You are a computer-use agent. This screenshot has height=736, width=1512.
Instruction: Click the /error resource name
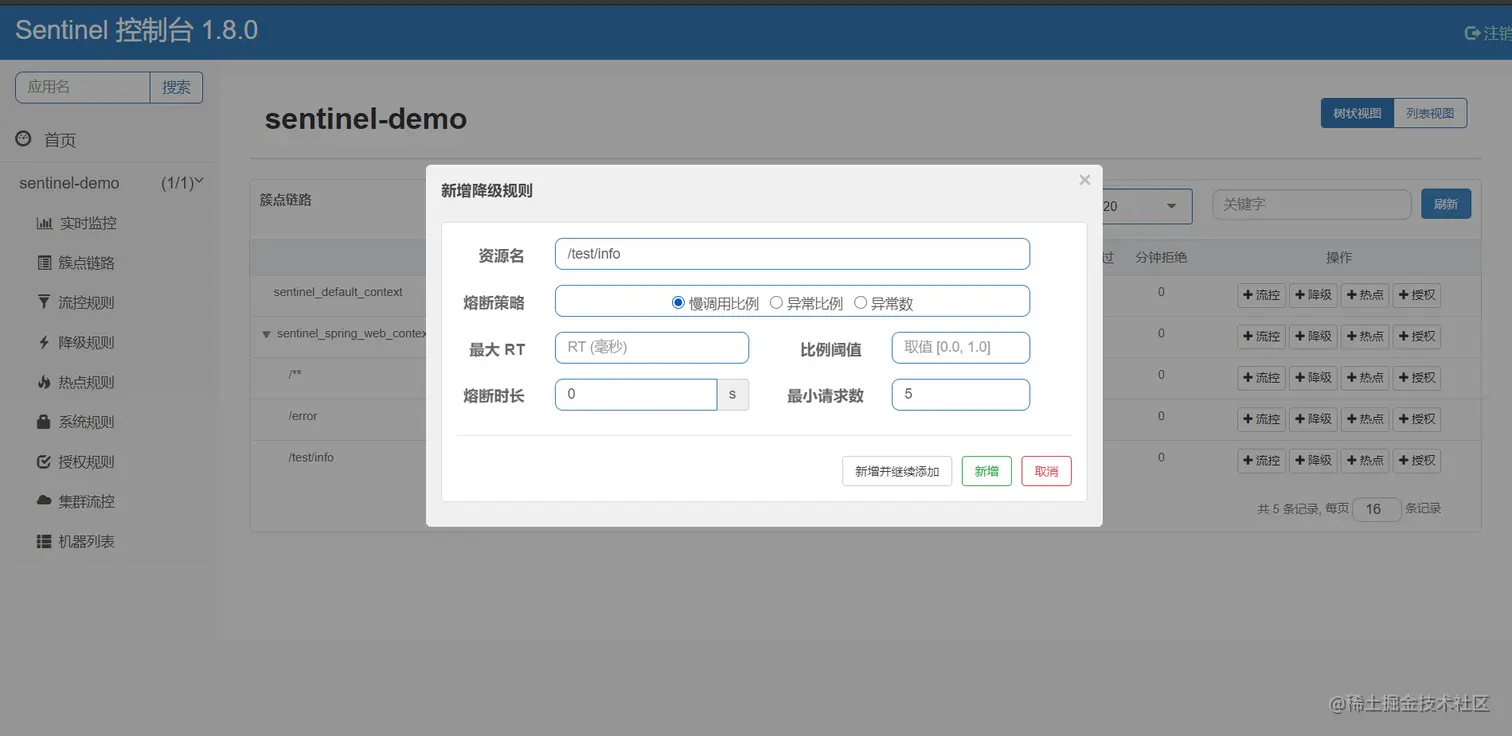coord(303,416)
